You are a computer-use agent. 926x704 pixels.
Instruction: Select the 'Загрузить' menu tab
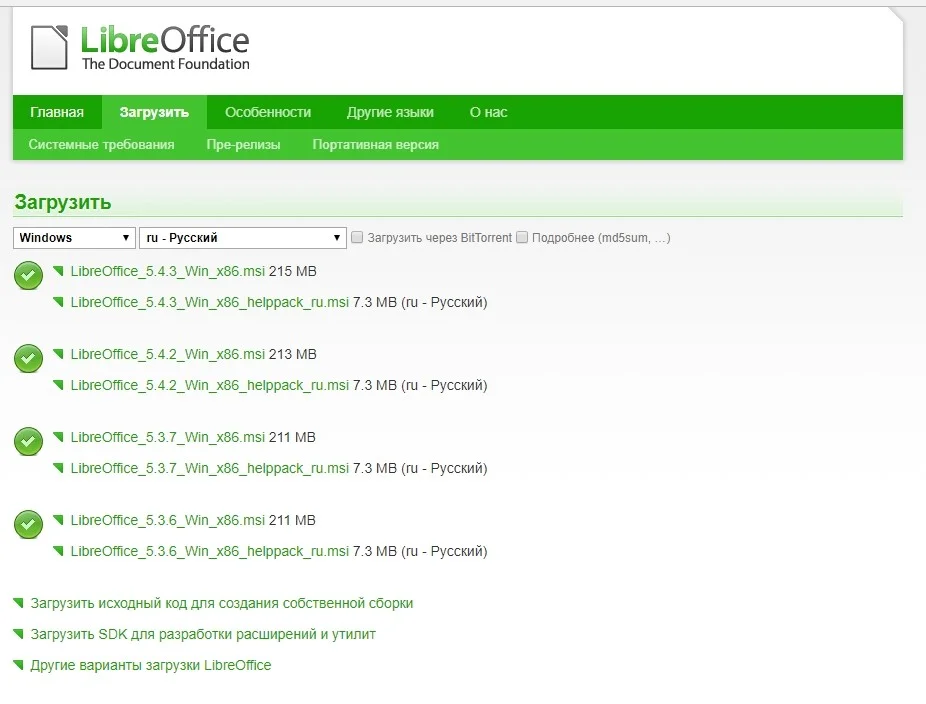154,112
